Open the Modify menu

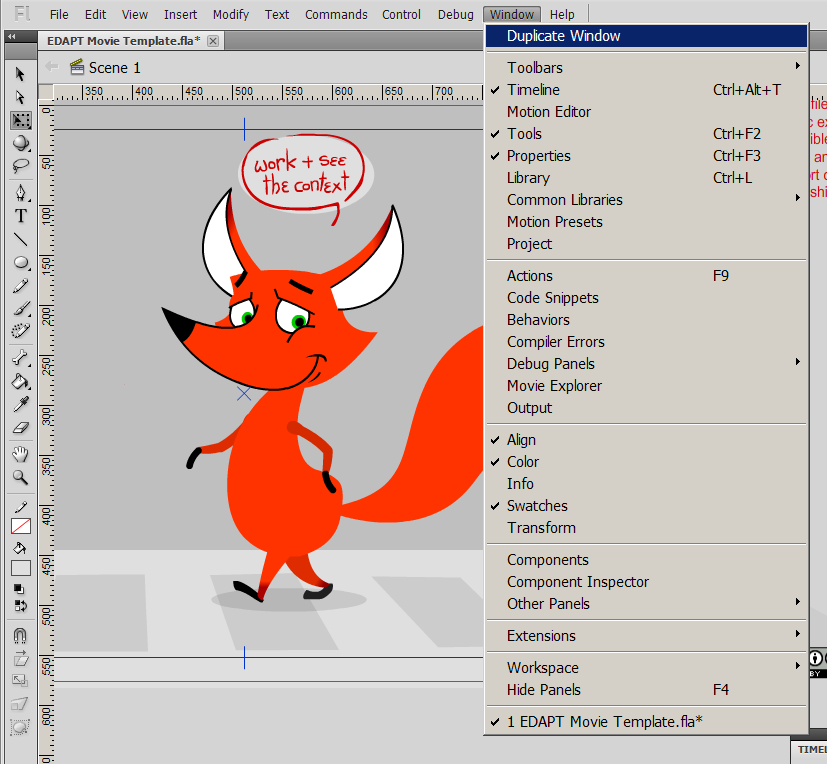tap(231, 14)
